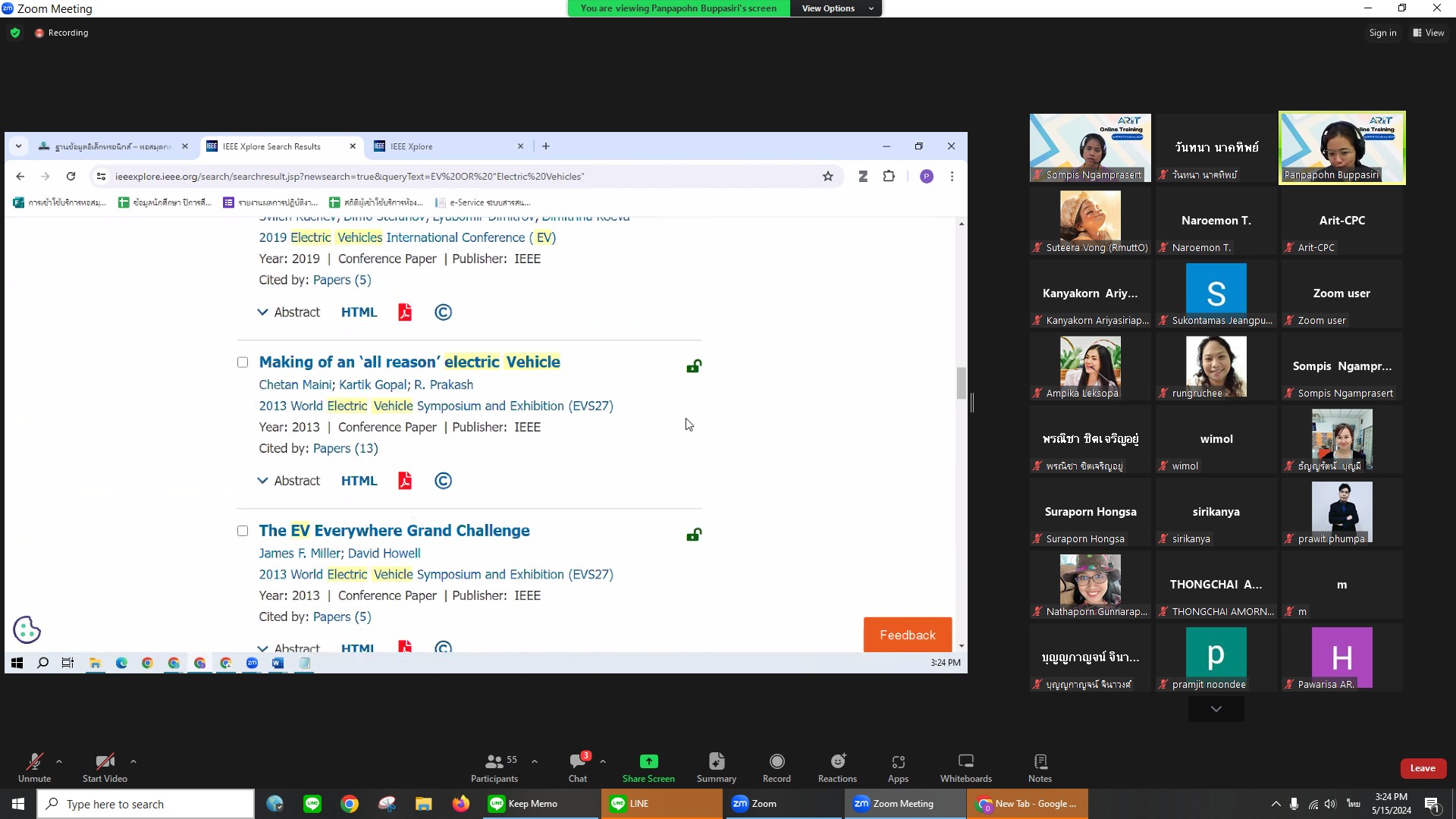Check the 'Making of an all reason electric Vehicle' box
The height and width of the screenshot is (819, 1456).
pyautogui.click(x=243, y=362)
